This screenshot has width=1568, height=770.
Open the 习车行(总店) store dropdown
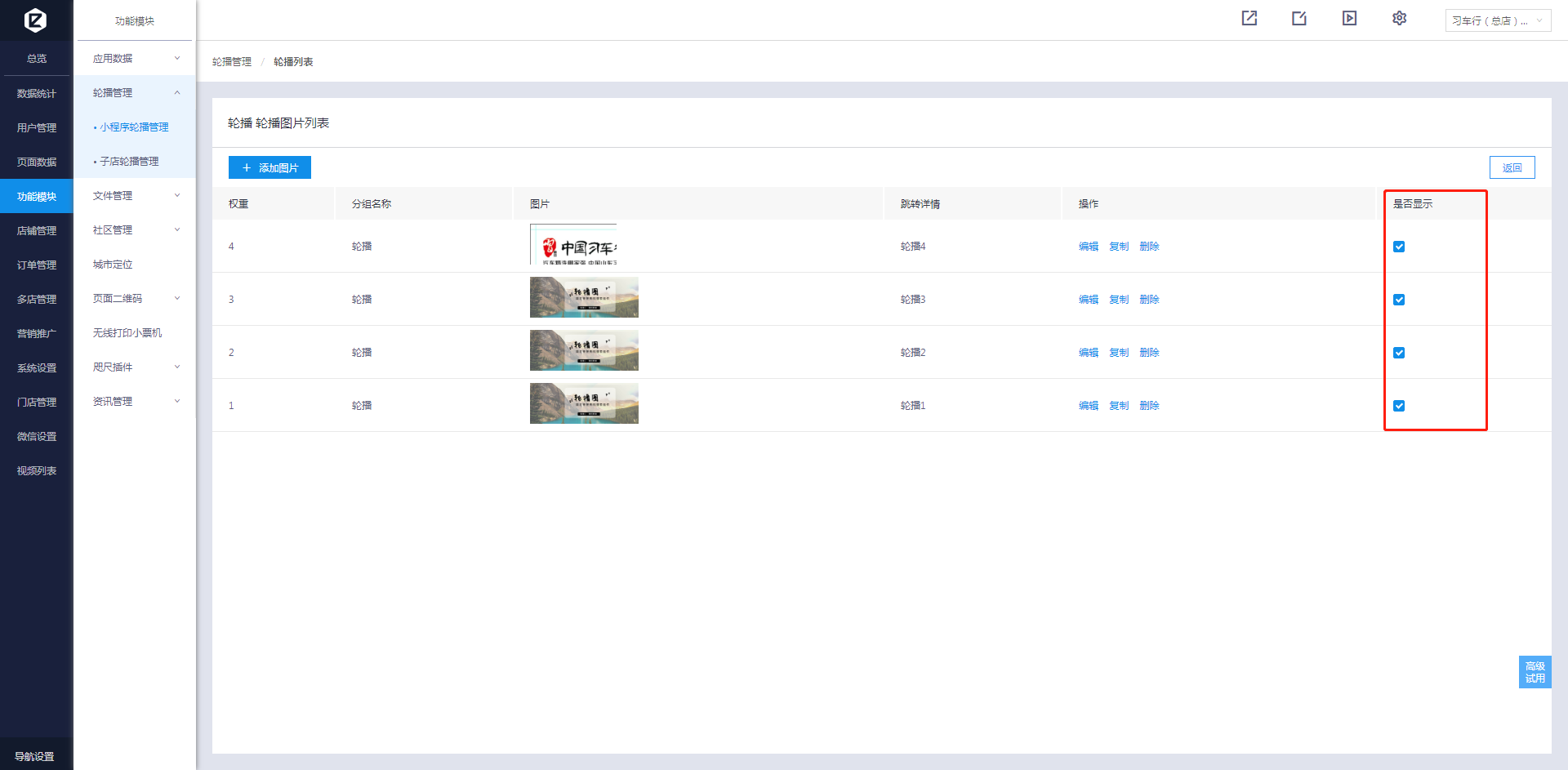click(x=1498, y=20)
